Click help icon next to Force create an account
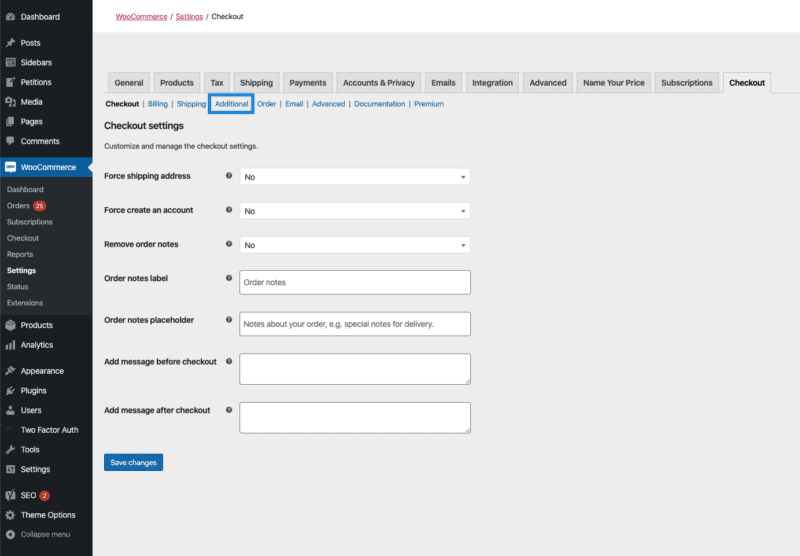Viewport: 800px width, 556px height. click(229, 210)
